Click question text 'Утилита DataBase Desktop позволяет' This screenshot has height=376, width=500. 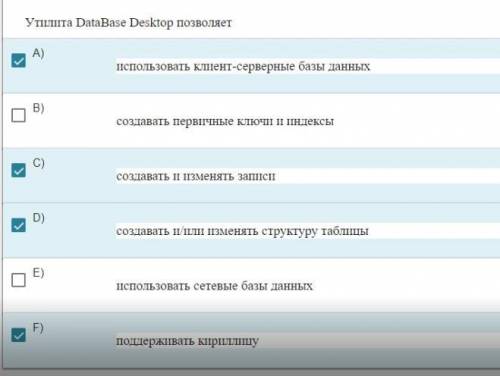pyautogui.click(x=128, y=23)
